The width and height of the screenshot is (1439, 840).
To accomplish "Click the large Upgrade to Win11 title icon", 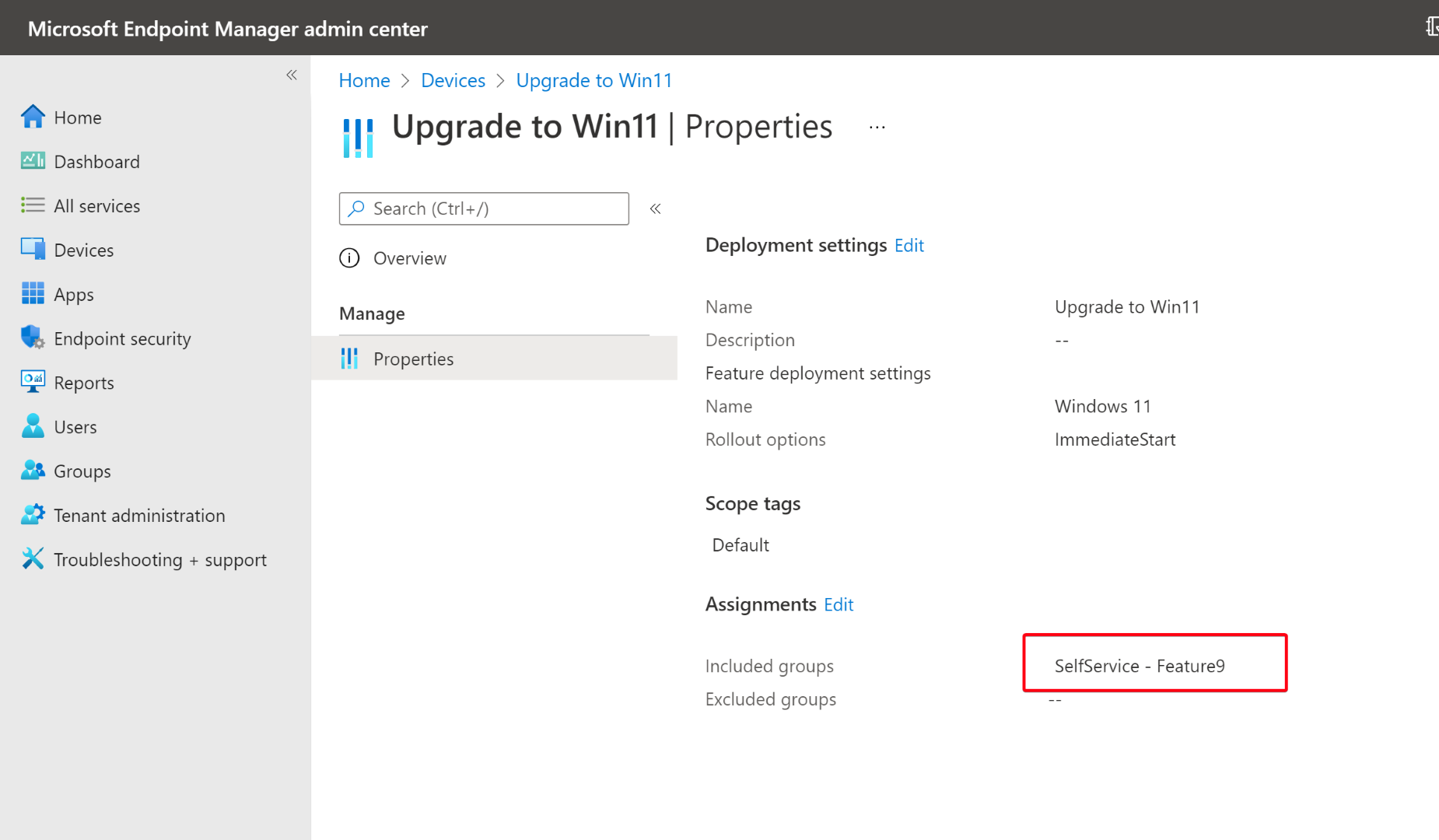I will click(358, 138).
